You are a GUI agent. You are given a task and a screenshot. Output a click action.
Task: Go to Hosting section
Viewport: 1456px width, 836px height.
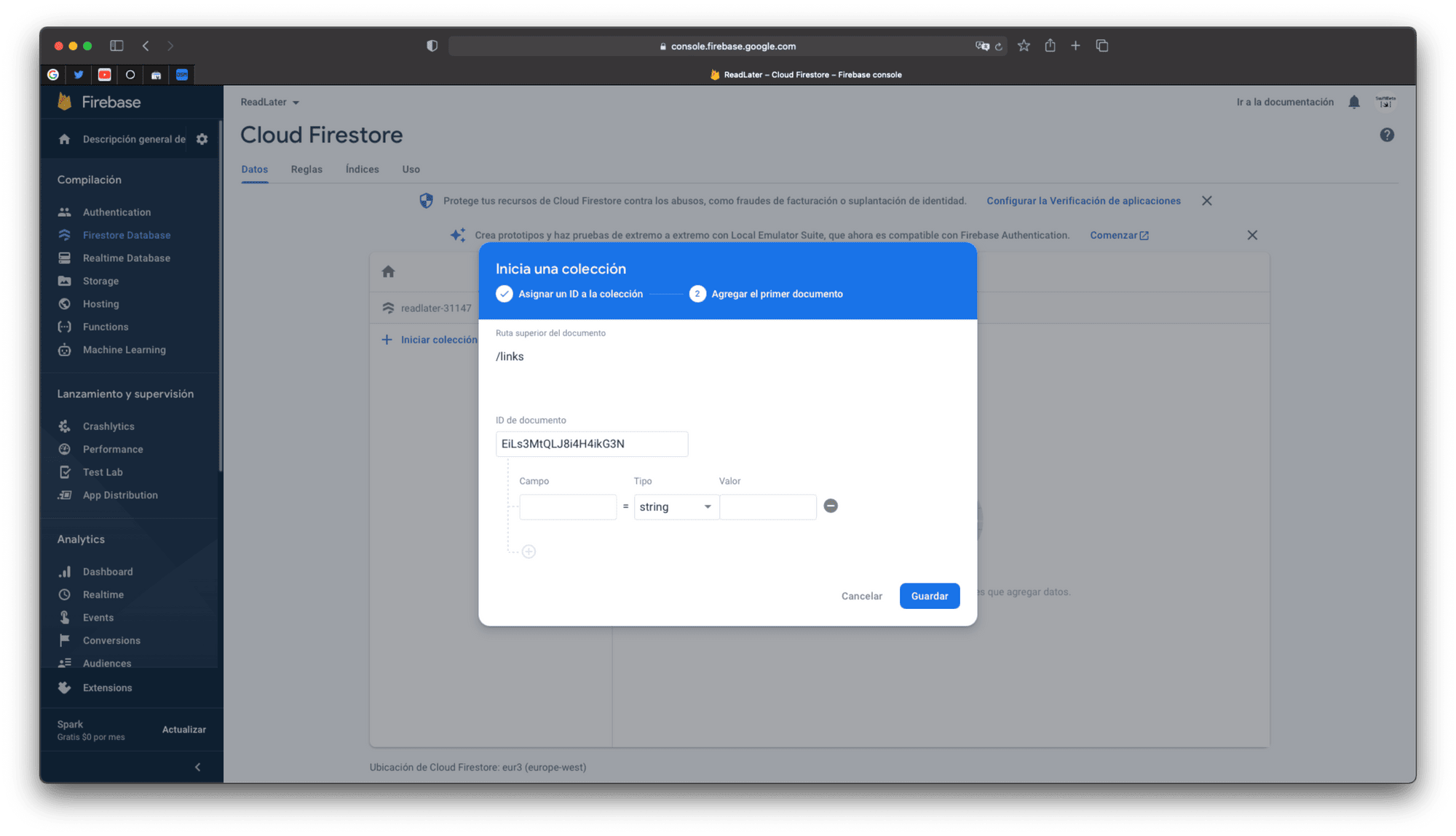coord(100,303)
